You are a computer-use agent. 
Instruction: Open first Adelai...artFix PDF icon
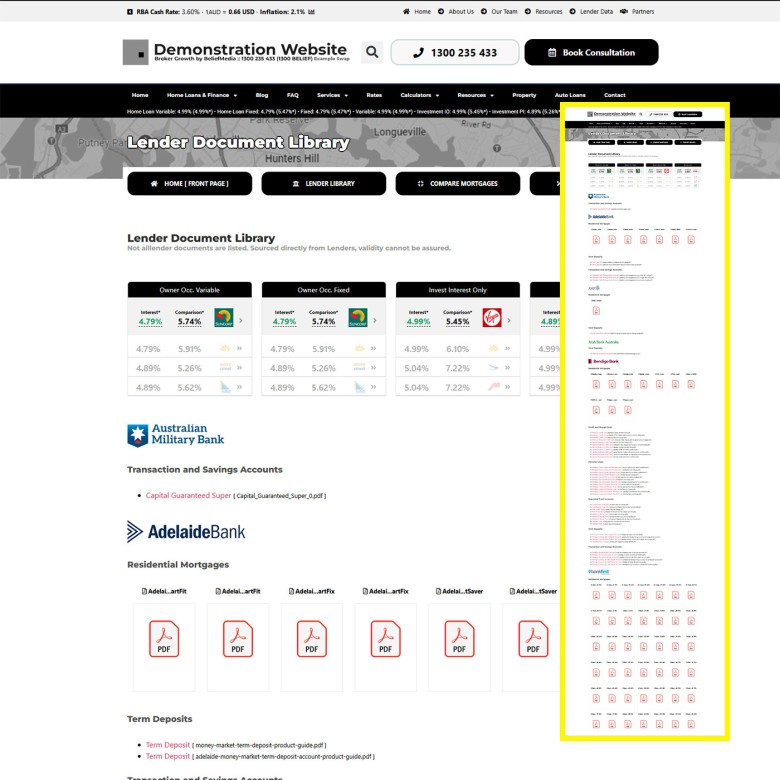pos(312,639)
